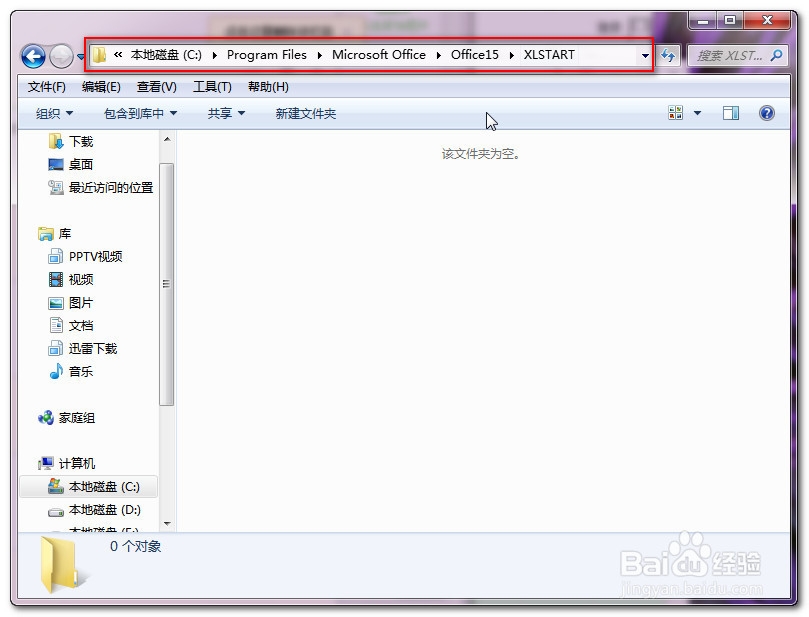809x617 pixels.
Task: Open the 工具 menu
Action: click(x=212, y=87)
